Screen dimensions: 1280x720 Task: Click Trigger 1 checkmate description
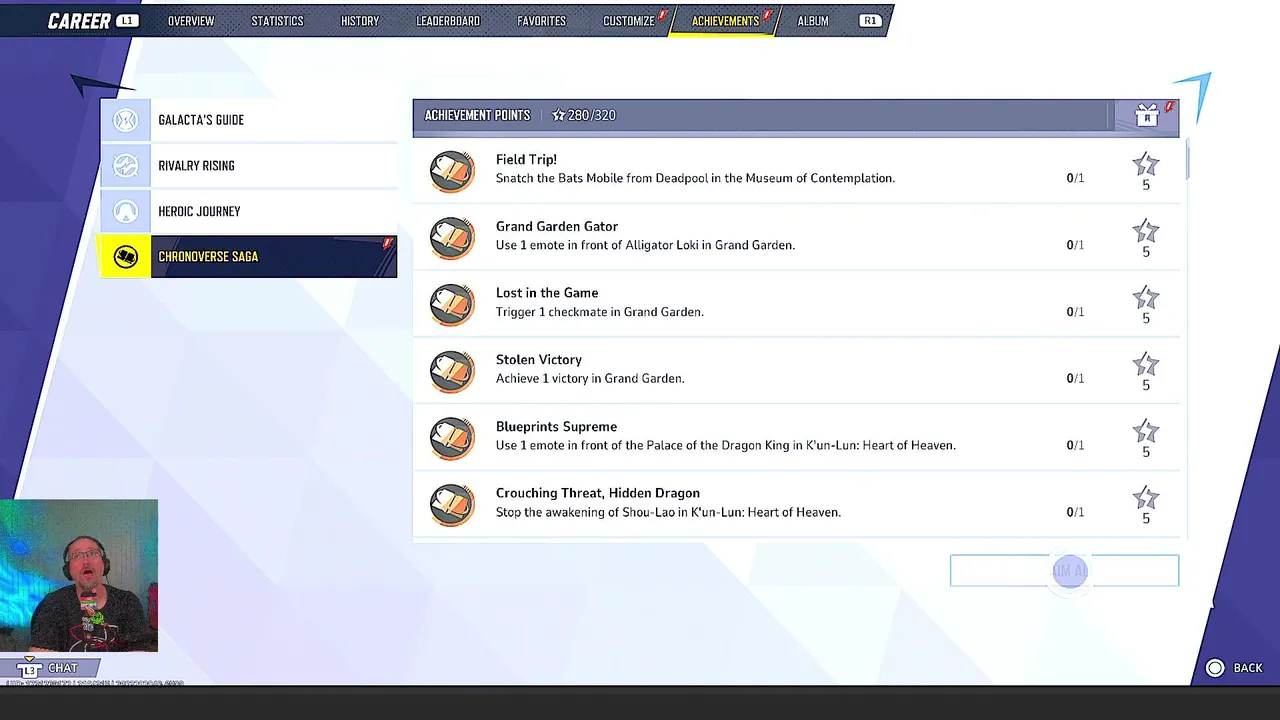[x=600, y=312]
